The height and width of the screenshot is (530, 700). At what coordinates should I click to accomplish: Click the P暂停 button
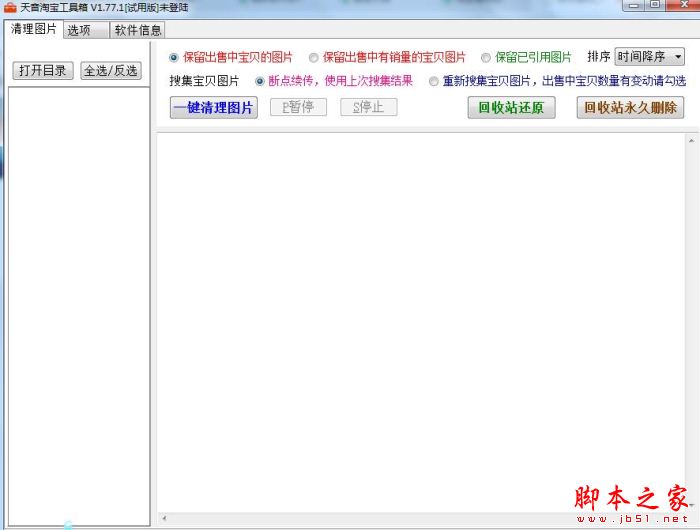pyautogui.click(x=298, y=107)
